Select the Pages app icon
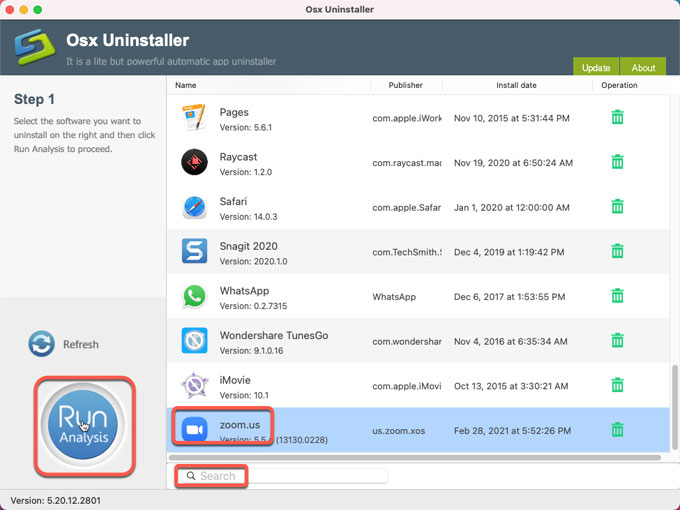Image resolution: width=680 pixels, height=510 pixels. pos(194,117)
